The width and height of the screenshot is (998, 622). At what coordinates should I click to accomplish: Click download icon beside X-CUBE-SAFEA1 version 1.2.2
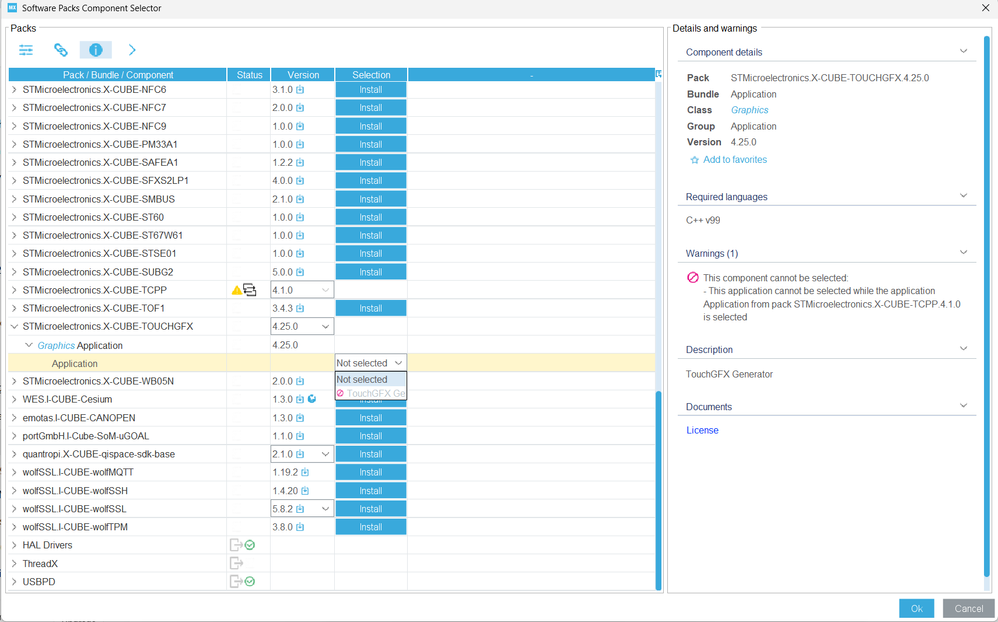[x=300, y=162]
